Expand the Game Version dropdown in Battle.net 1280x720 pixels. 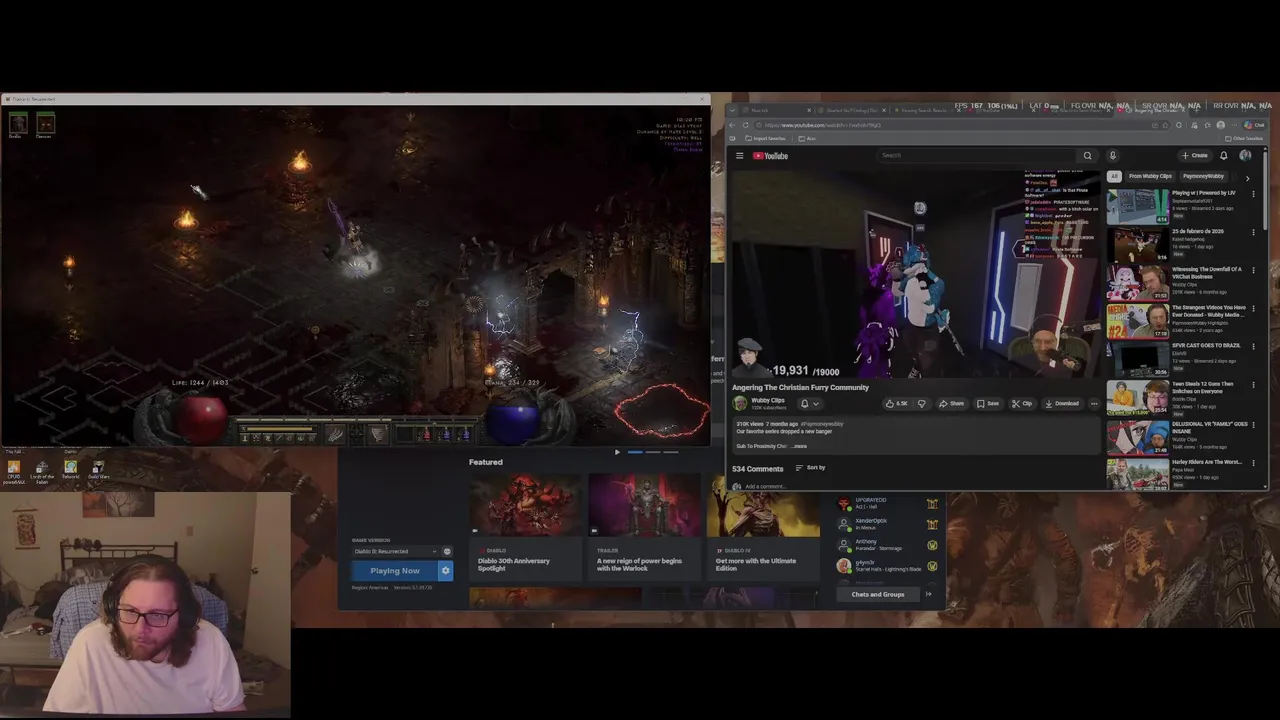pos(394,551)
